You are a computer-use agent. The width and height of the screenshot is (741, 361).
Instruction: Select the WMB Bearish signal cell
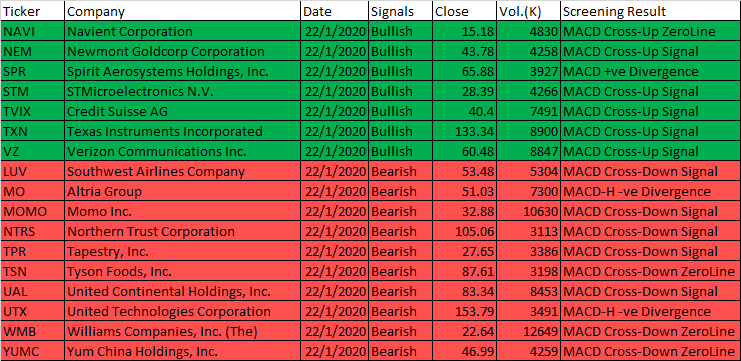[400, 332]
